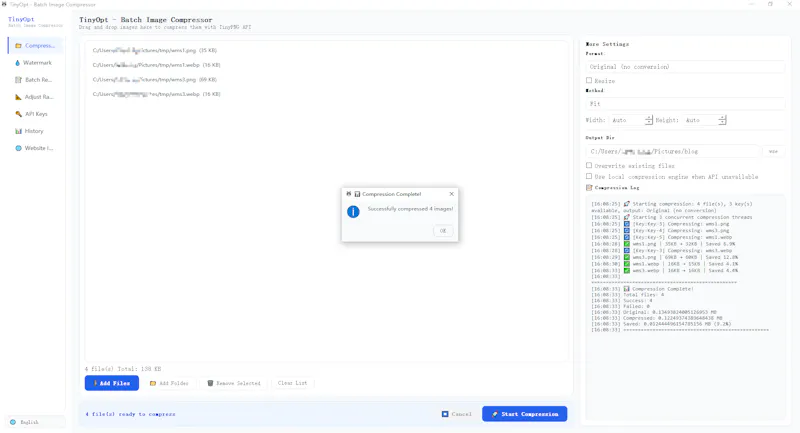The width and height of the screenshot is (800, 433).
Task: Open the Adjust Ra... ruler icon
Action: [x=18, y=97]
